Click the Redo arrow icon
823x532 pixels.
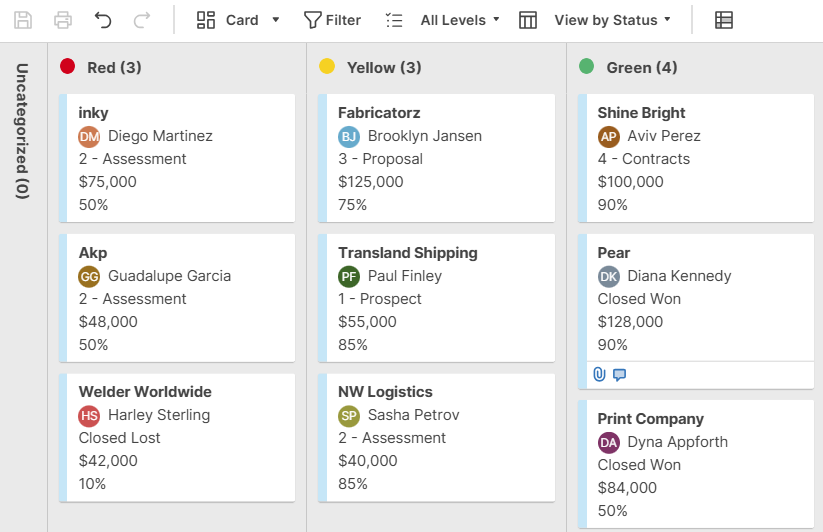click(x=142, y=20)
